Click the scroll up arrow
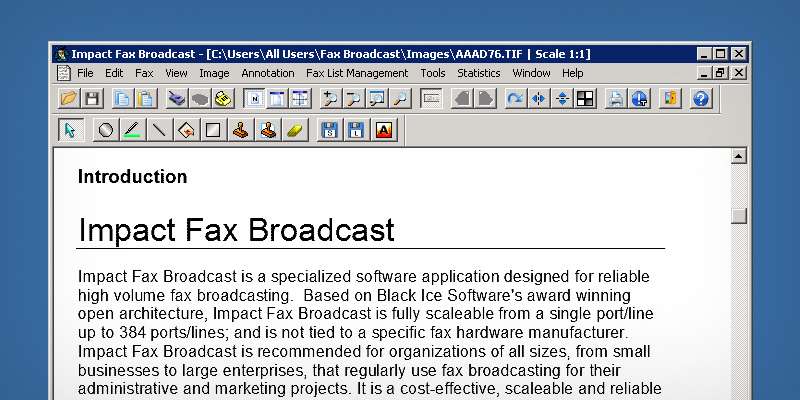Image resolution: width=800 pixels, height=400 pixels. 739,156
